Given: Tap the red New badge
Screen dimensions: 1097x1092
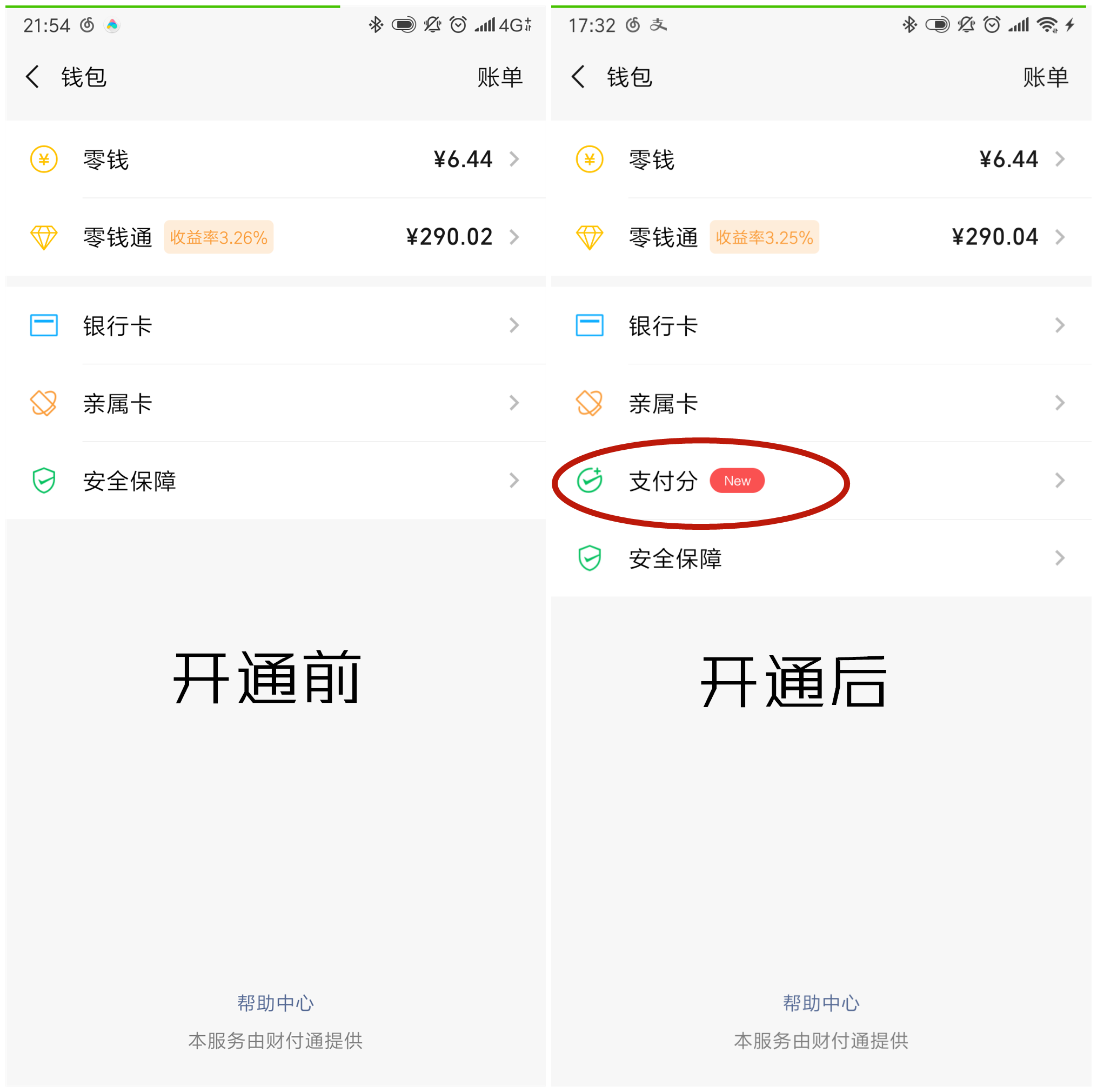Looking at the screenshot, I should (737, 481).
